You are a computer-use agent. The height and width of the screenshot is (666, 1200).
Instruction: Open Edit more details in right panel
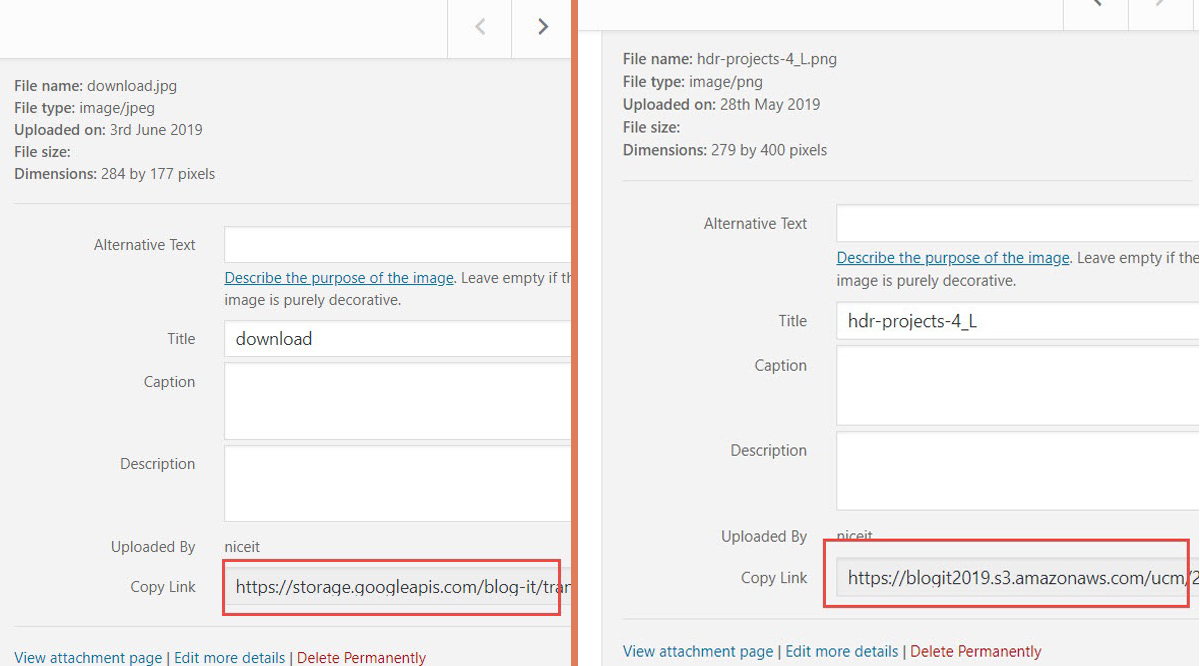(x=842, y=651)
